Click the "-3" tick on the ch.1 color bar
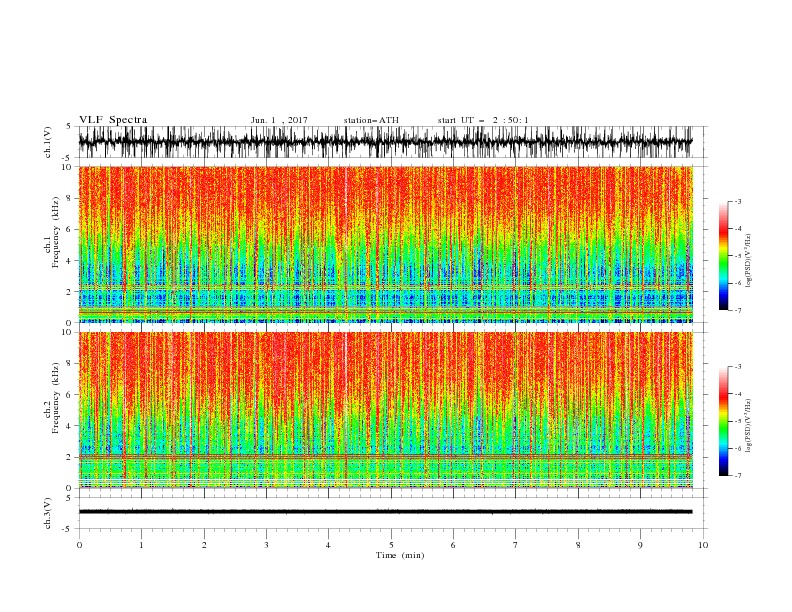 (x=738, y=201)
